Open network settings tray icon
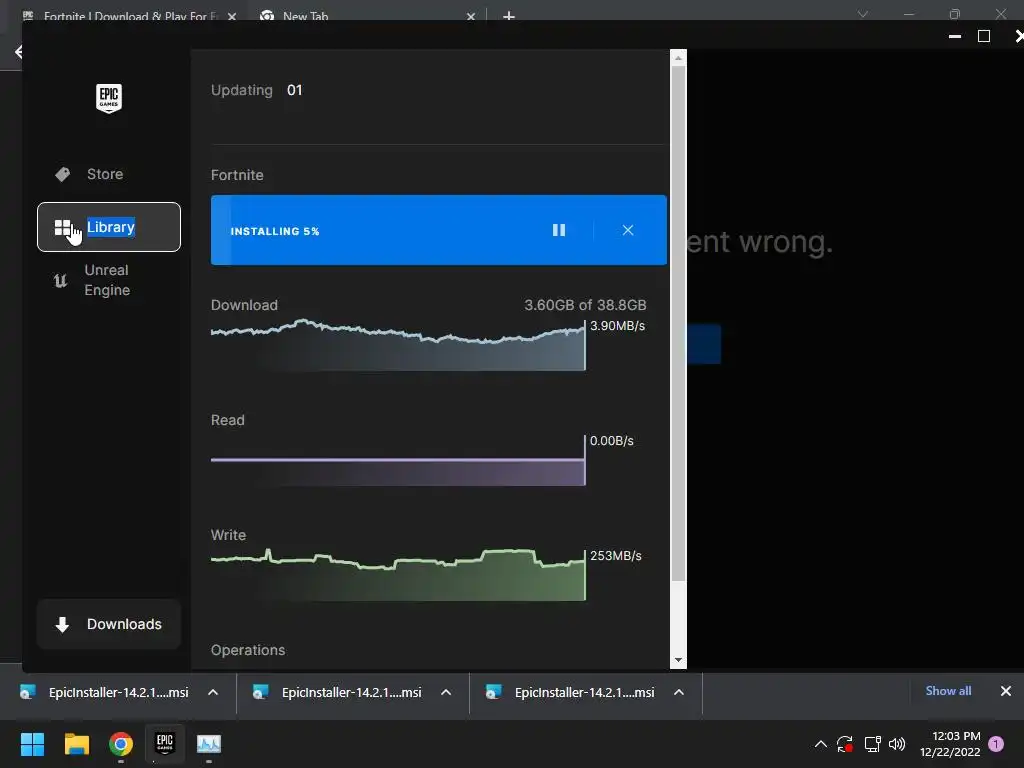 pos(872,744)
